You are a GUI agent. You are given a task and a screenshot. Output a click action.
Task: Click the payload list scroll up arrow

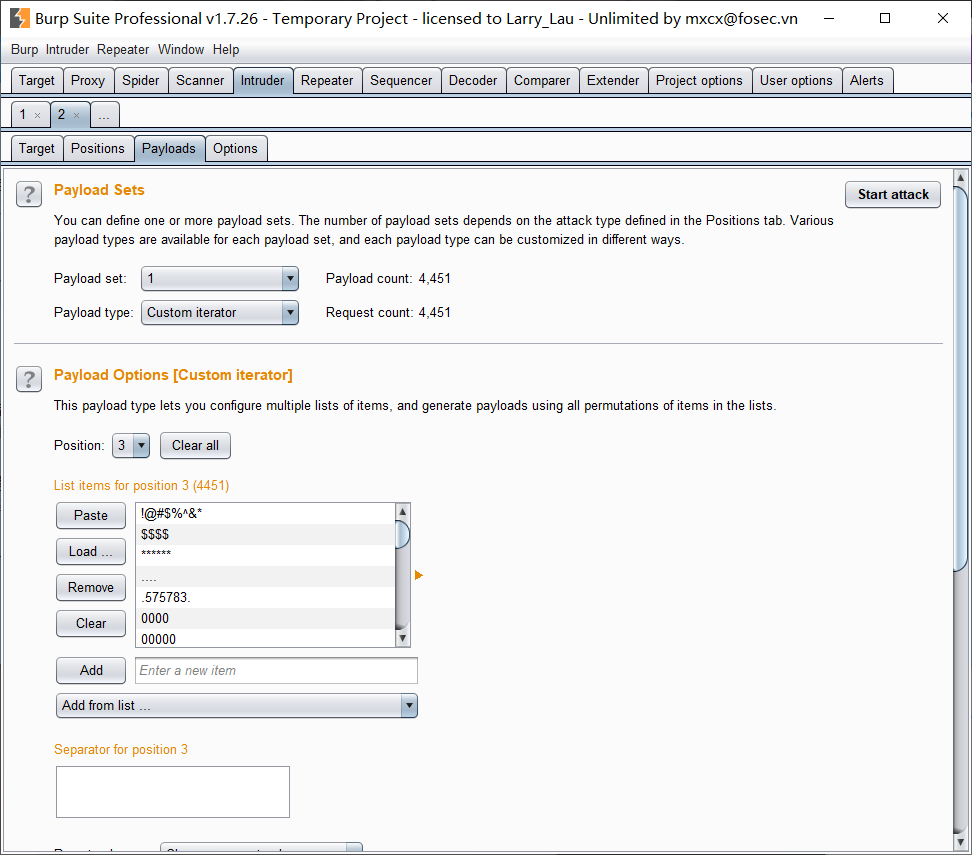tap(402, 512)
